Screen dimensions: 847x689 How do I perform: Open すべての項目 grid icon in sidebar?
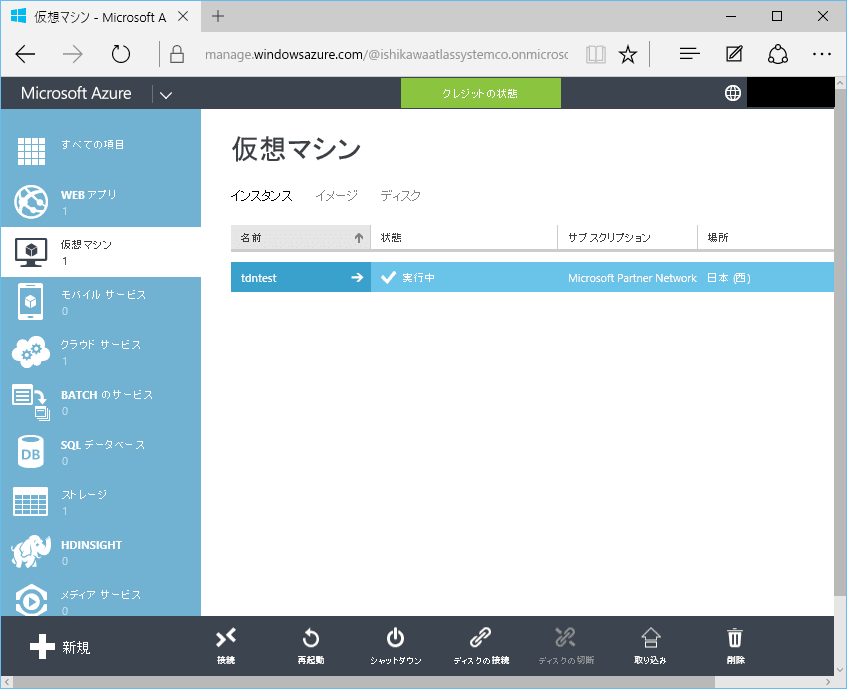(x=31, y=151)
